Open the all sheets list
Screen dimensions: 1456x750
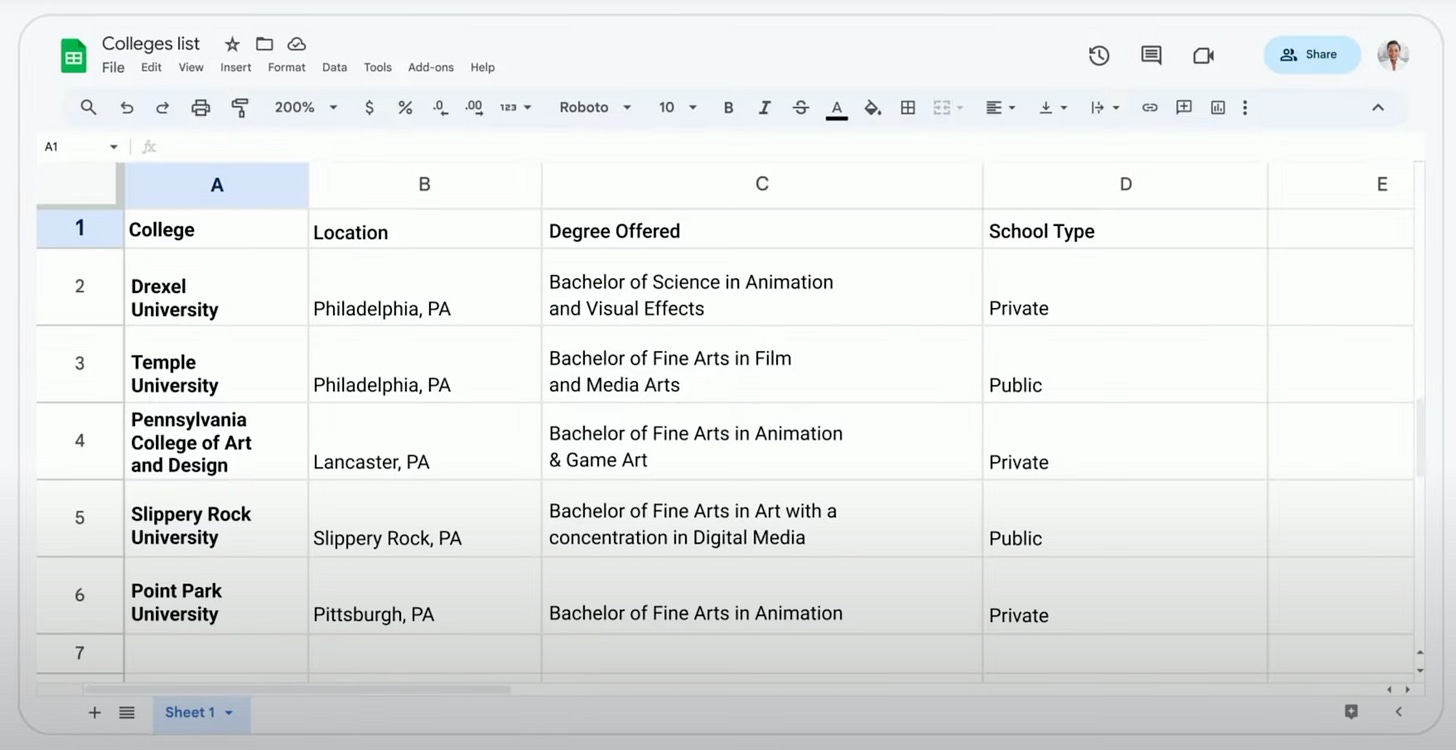(127, 712)
